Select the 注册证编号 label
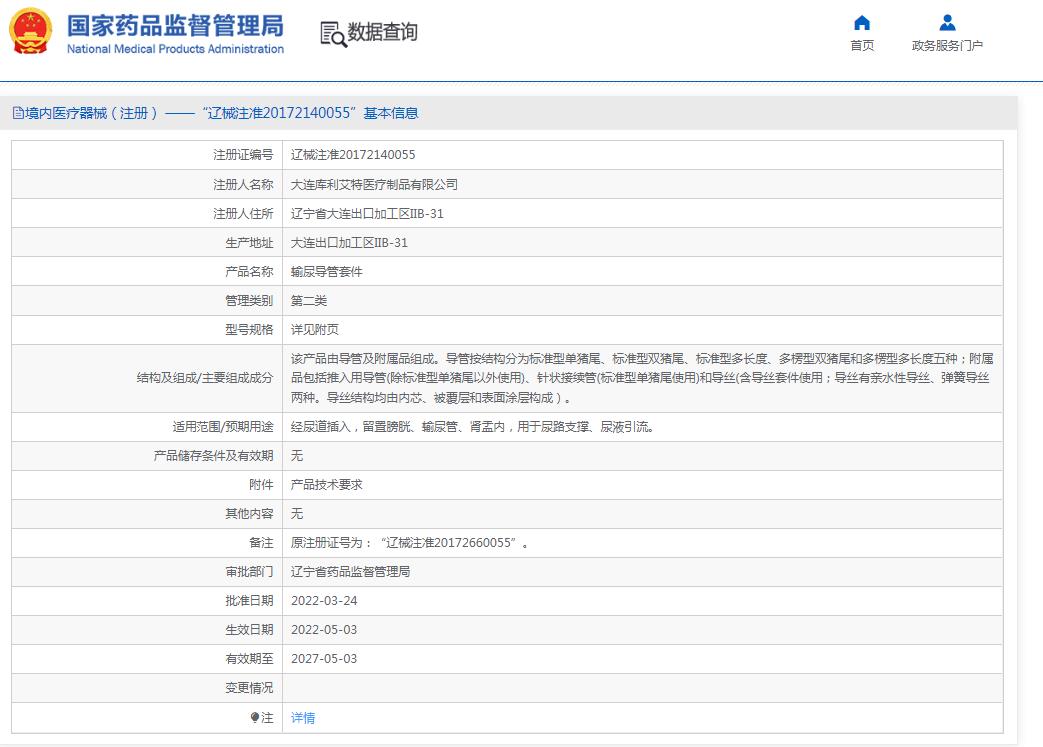1043x747 pixels. (x=243, y=155)
